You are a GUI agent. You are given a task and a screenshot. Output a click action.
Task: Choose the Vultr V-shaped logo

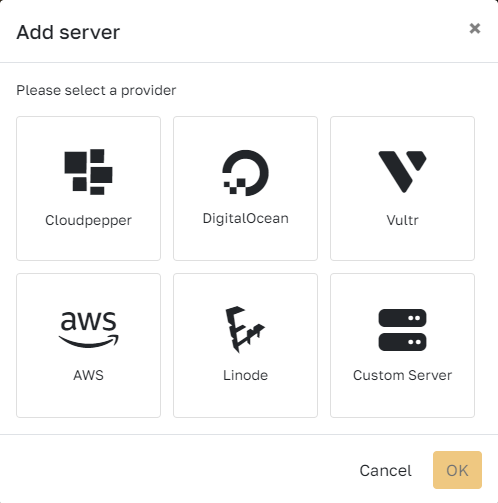402,172
